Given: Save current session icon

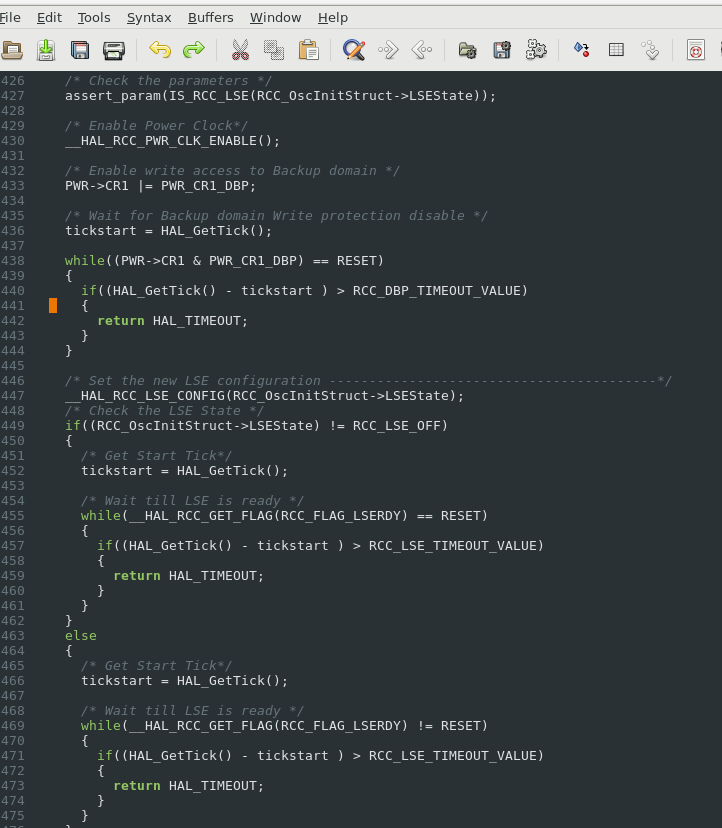Looking at the screenshot, I should pos(502,50).
